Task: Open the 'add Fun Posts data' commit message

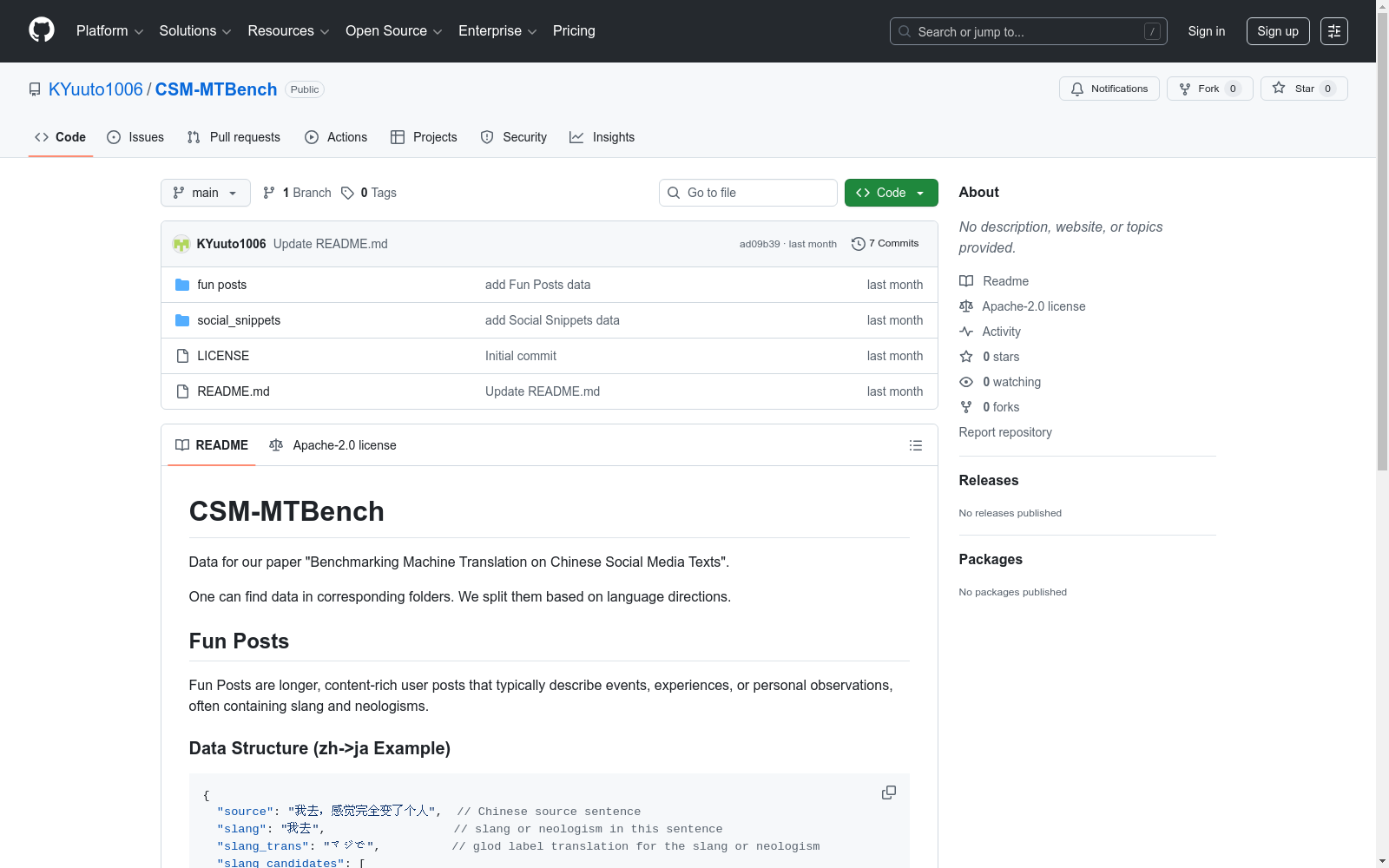Action: coord(537,285)
